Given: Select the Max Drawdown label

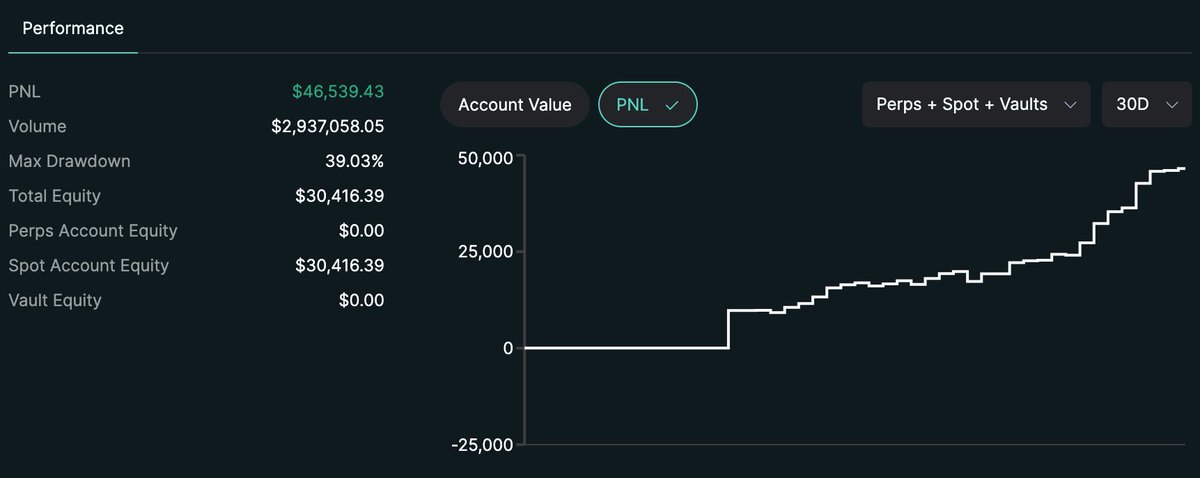Looking at the screenshot, I should (x=69, y=161).
